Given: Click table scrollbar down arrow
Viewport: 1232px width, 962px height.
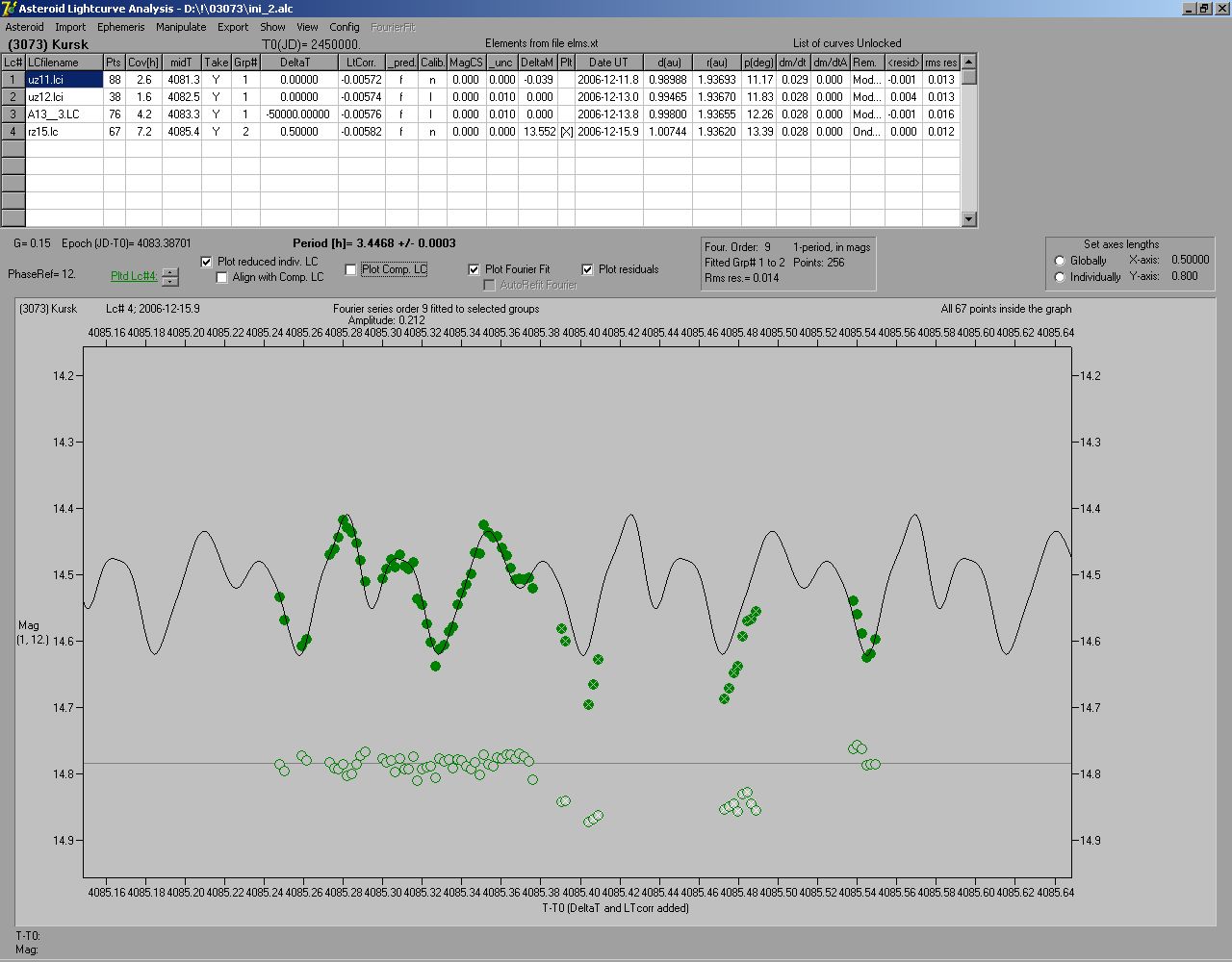Looking at the screenshot, I should [x=969, y=219].
